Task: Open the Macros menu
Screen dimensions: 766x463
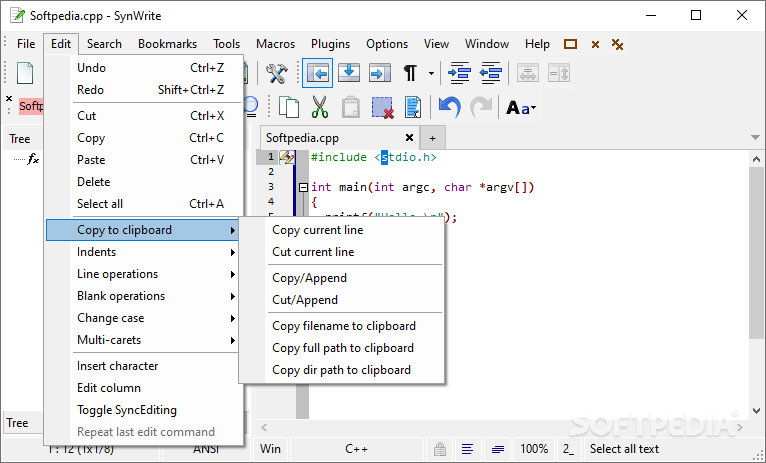Action: click(x=276, y=44)
